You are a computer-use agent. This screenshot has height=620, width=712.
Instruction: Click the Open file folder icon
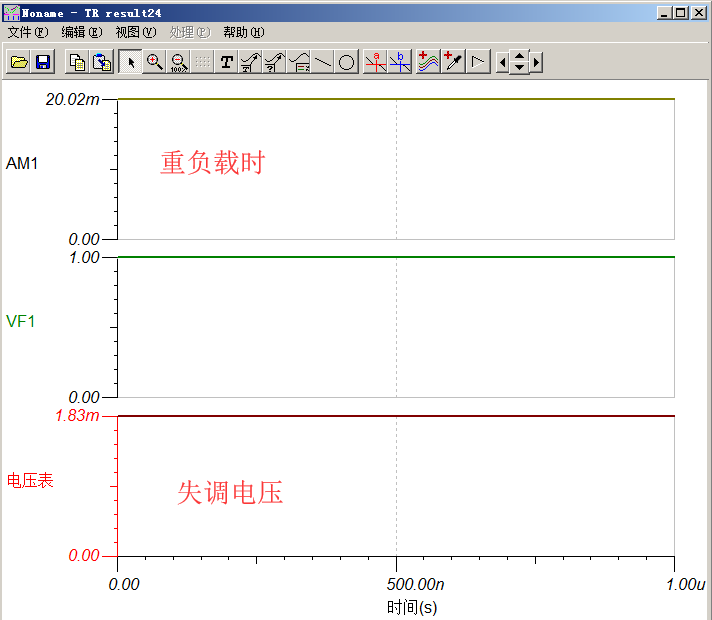19,62
